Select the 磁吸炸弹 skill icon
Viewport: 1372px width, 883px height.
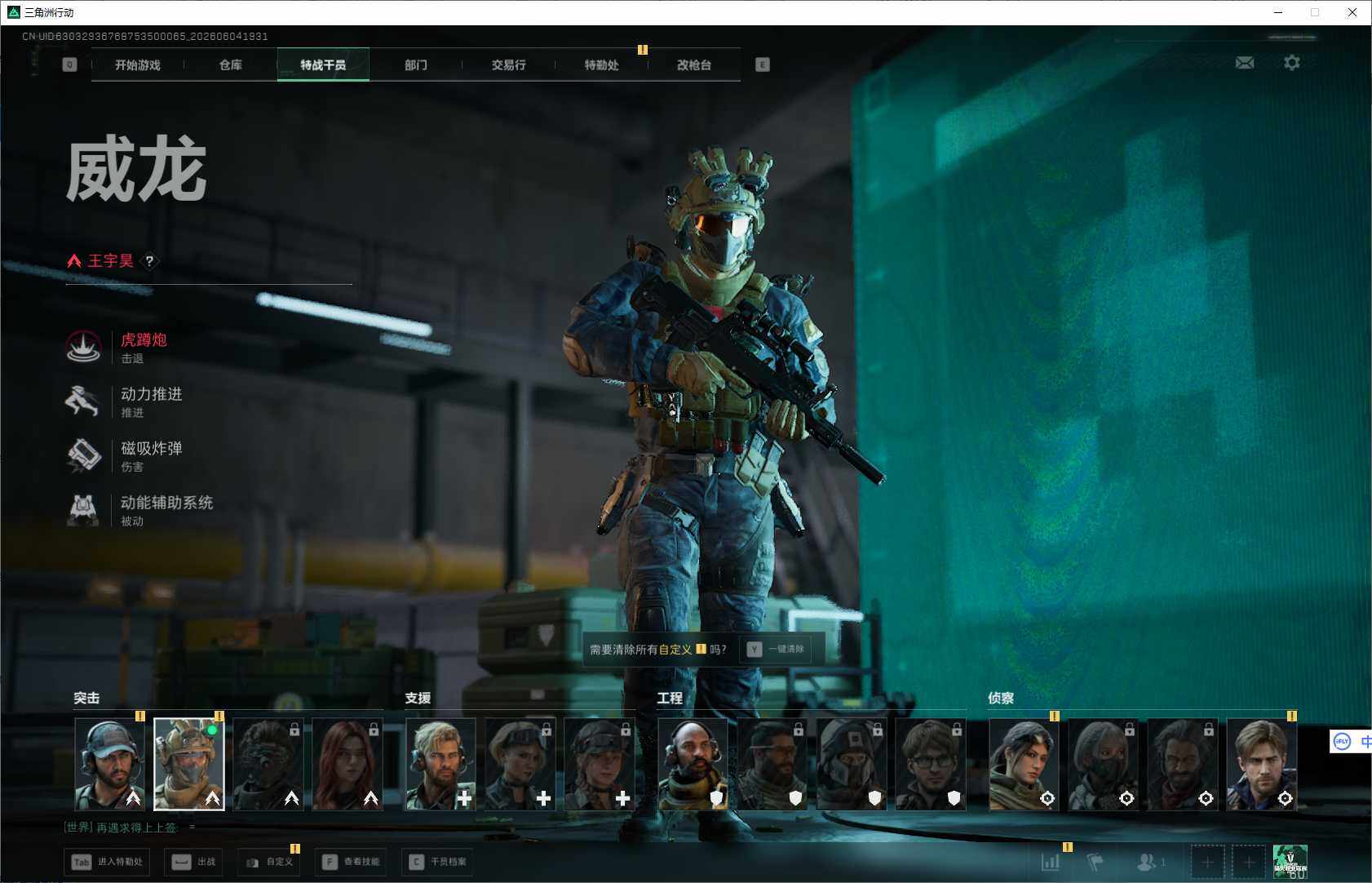pos(83,455)
